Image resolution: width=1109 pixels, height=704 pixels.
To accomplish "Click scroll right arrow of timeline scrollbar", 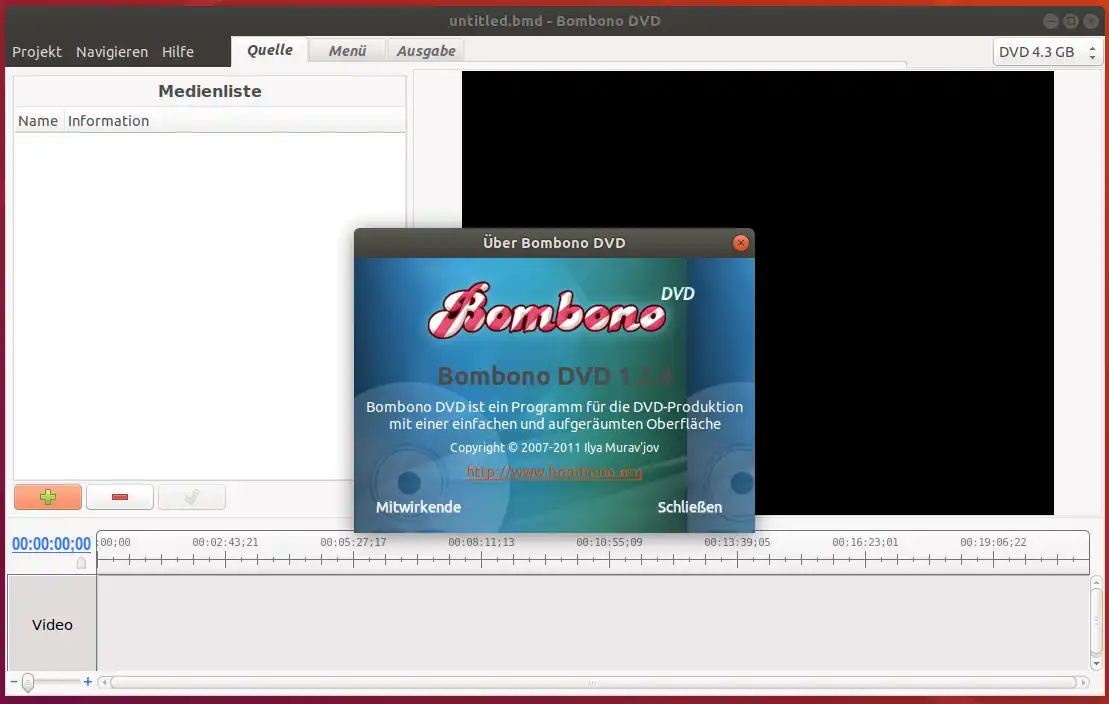I will pos(1084,683).
